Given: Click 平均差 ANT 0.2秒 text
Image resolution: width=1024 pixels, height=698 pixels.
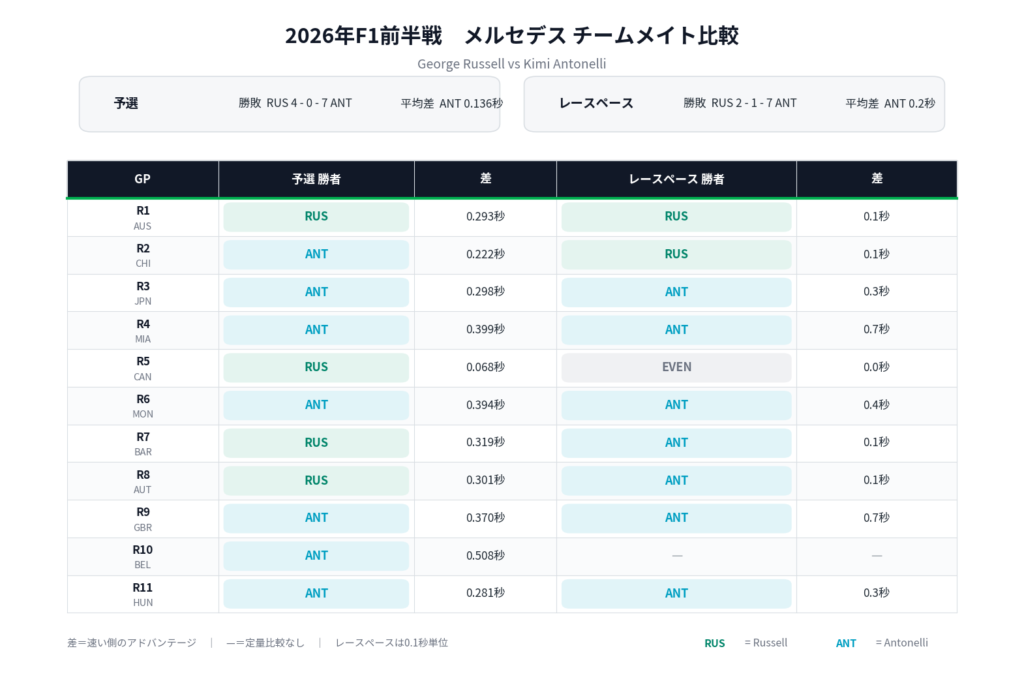Looking at the screenshot, I should pyautogui.click(x=890, y=103).
